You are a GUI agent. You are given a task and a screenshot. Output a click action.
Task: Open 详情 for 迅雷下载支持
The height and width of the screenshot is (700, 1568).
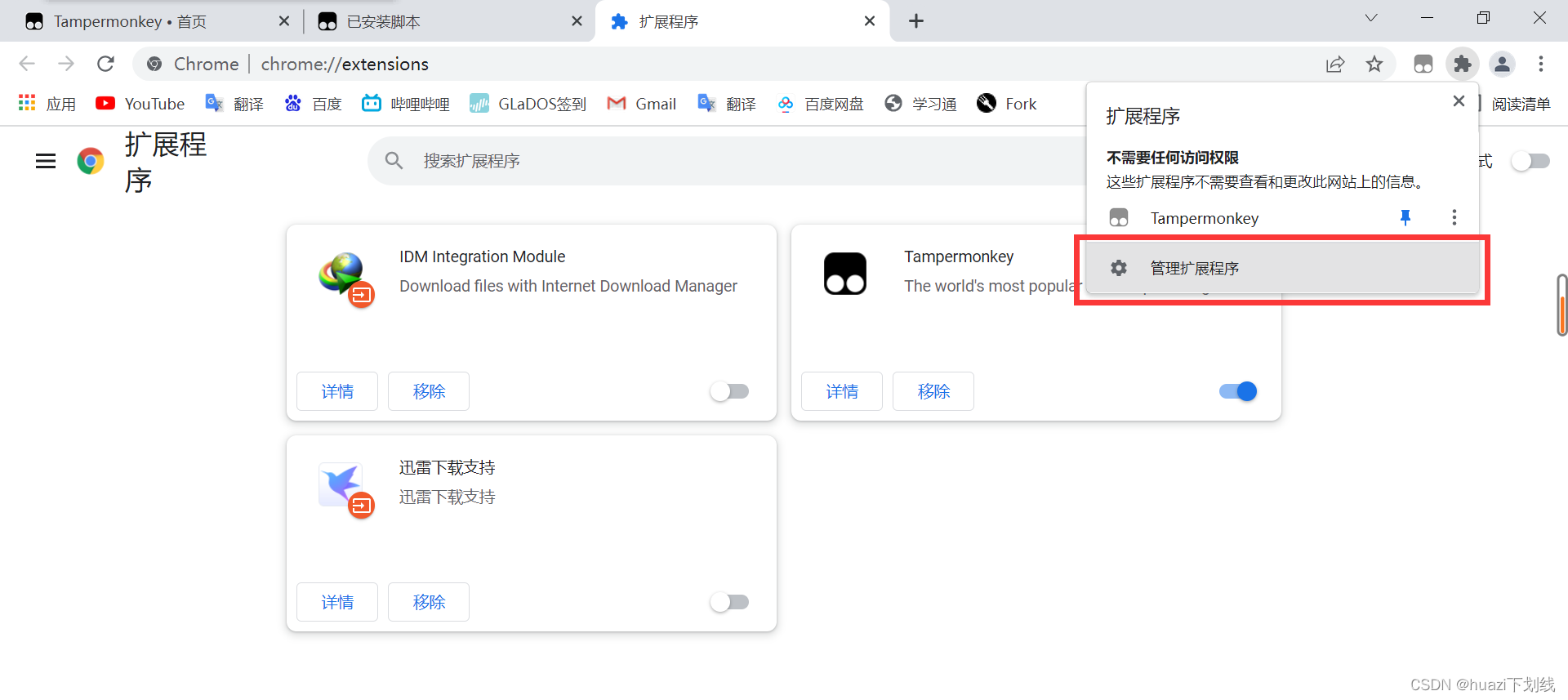(x=337, y=602)
